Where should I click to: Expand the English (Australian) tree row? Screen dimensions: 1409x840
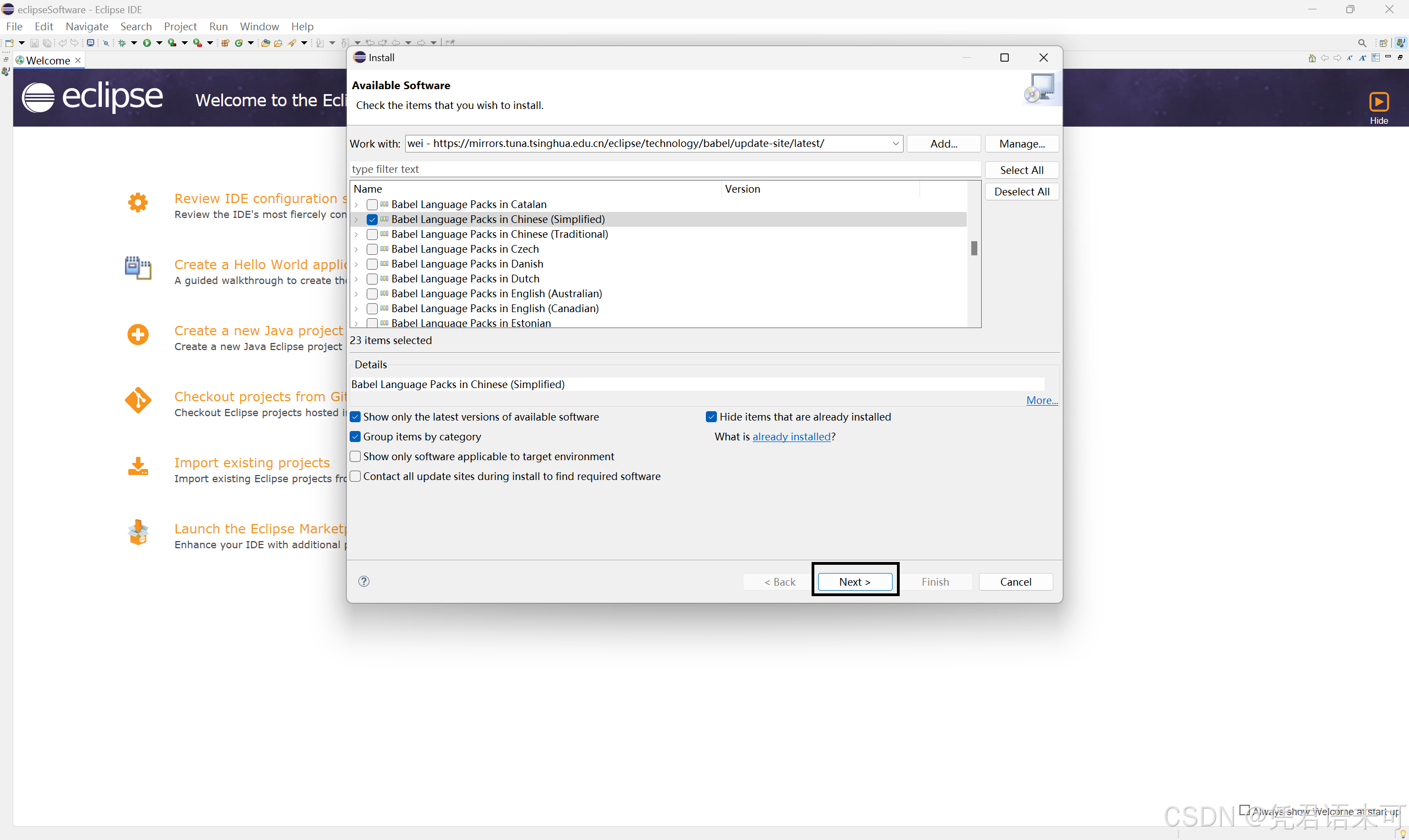click(x=357, y=294)
